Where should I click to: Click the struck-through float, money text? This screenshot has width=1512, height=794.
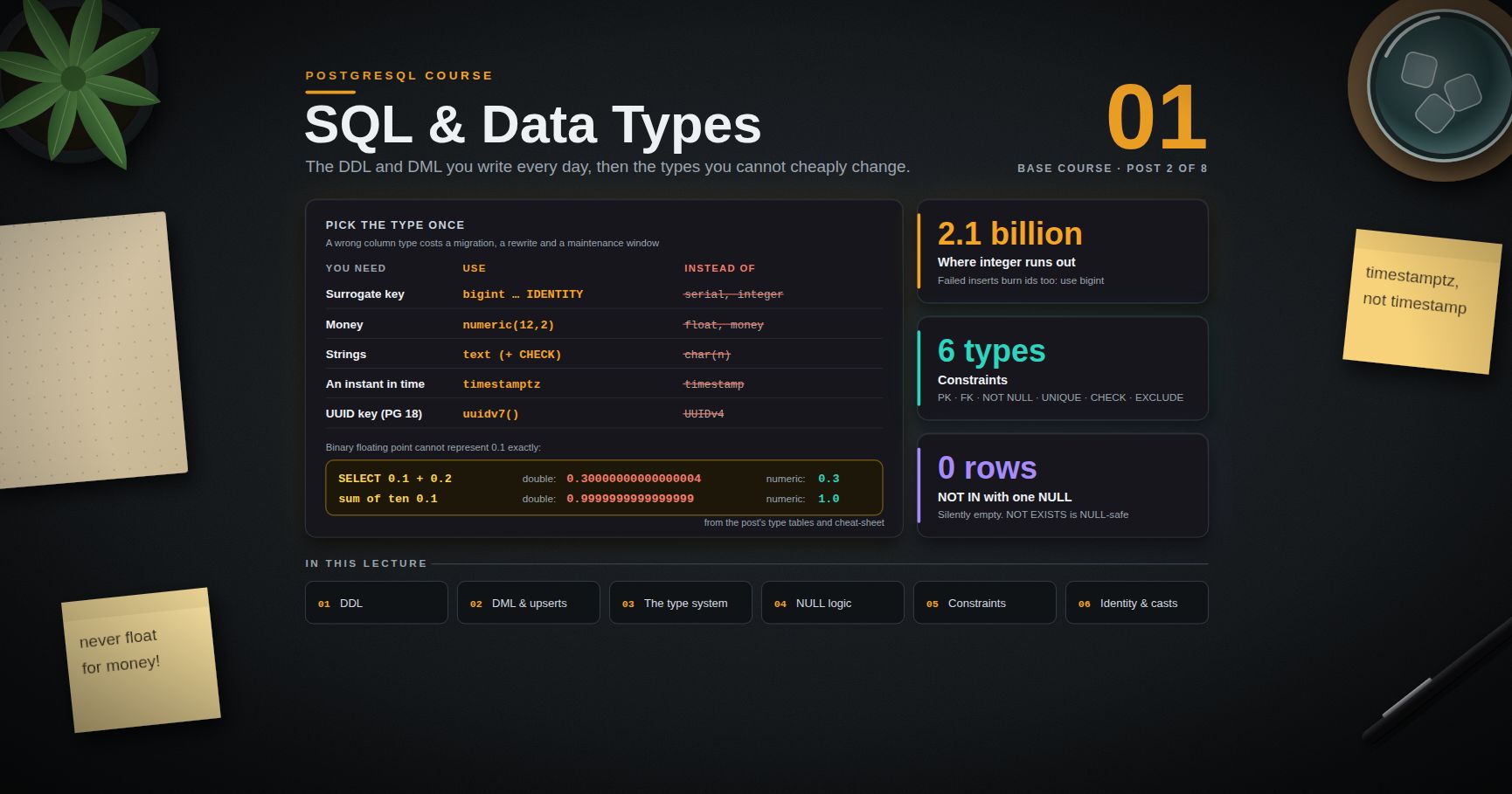[x=724, y=325]
